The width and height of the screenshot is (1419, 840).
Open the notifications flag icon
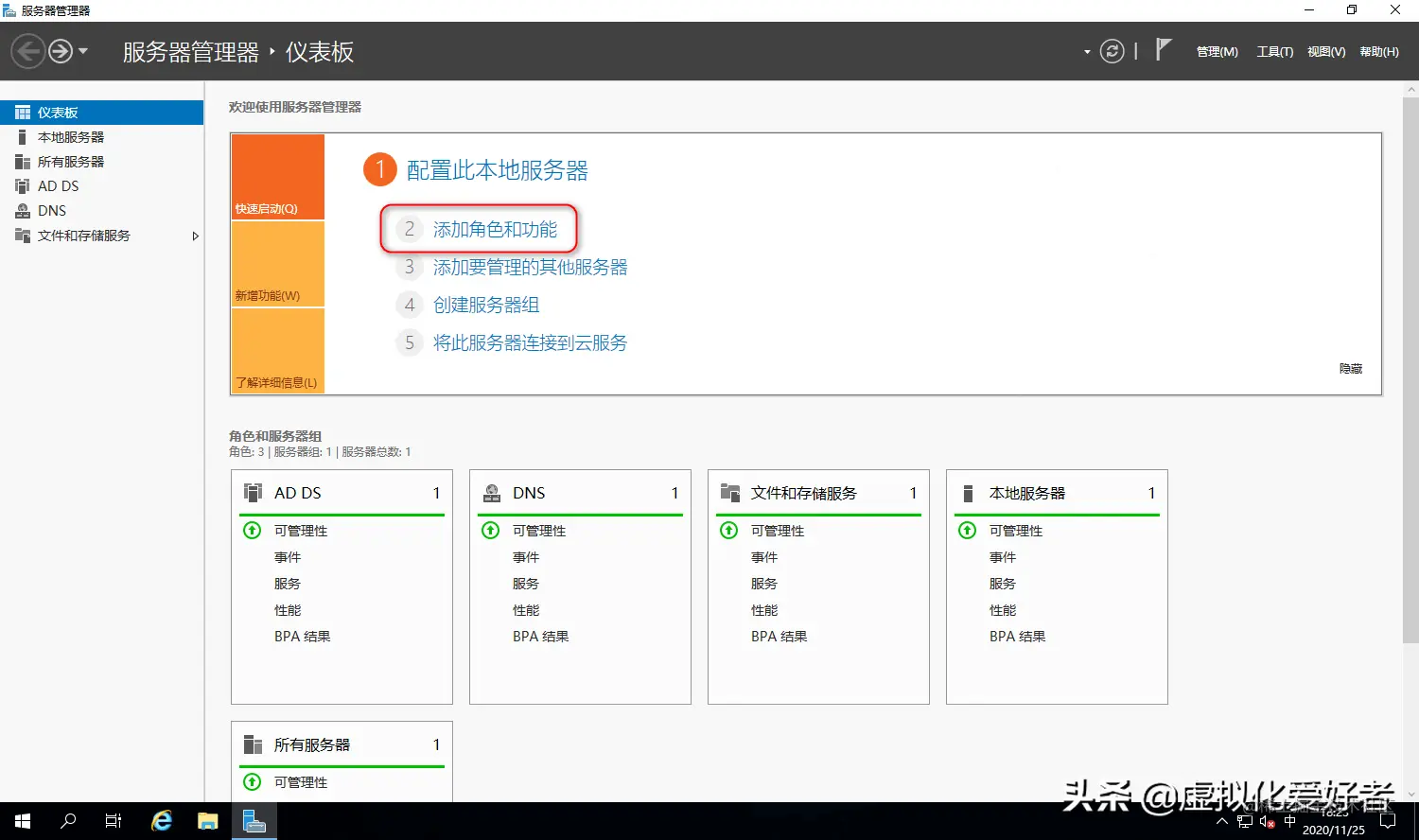(x=1162, y=49)
